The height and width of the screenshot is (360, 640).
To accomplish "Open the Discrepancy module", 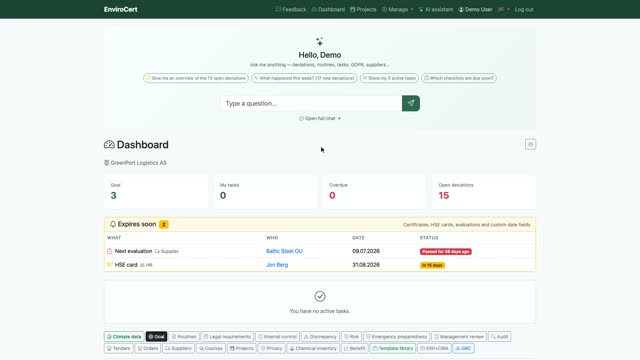I will [x=320, y=337].
